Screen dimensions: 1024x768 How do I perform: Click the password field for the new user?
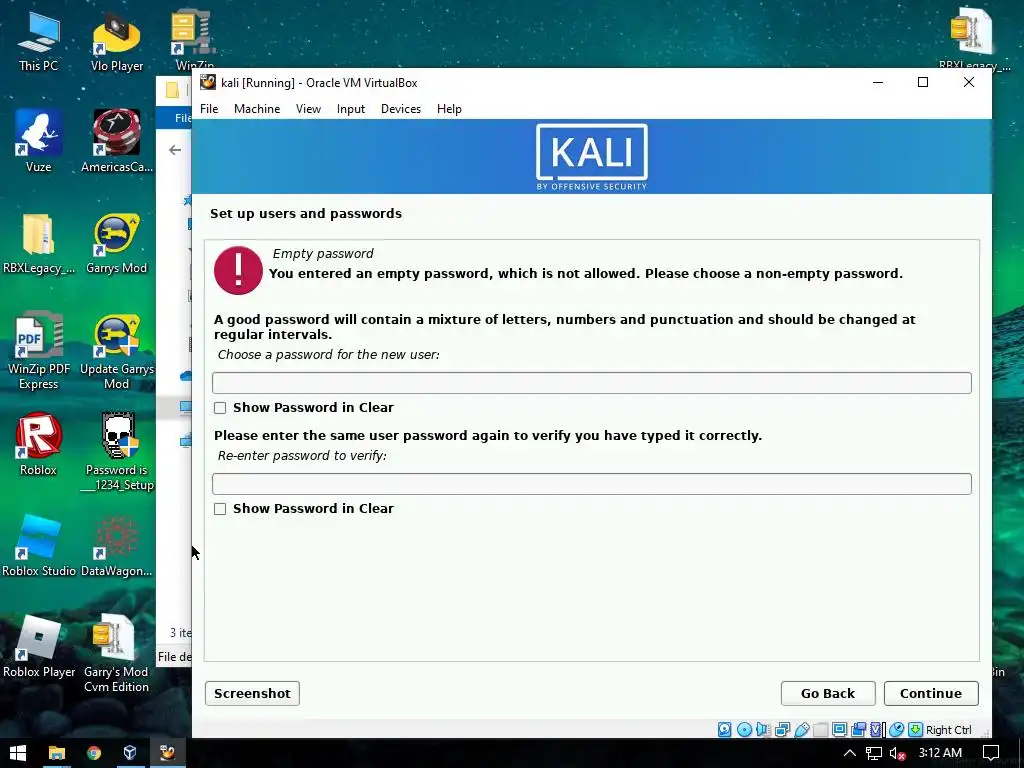tap(592, 383)
